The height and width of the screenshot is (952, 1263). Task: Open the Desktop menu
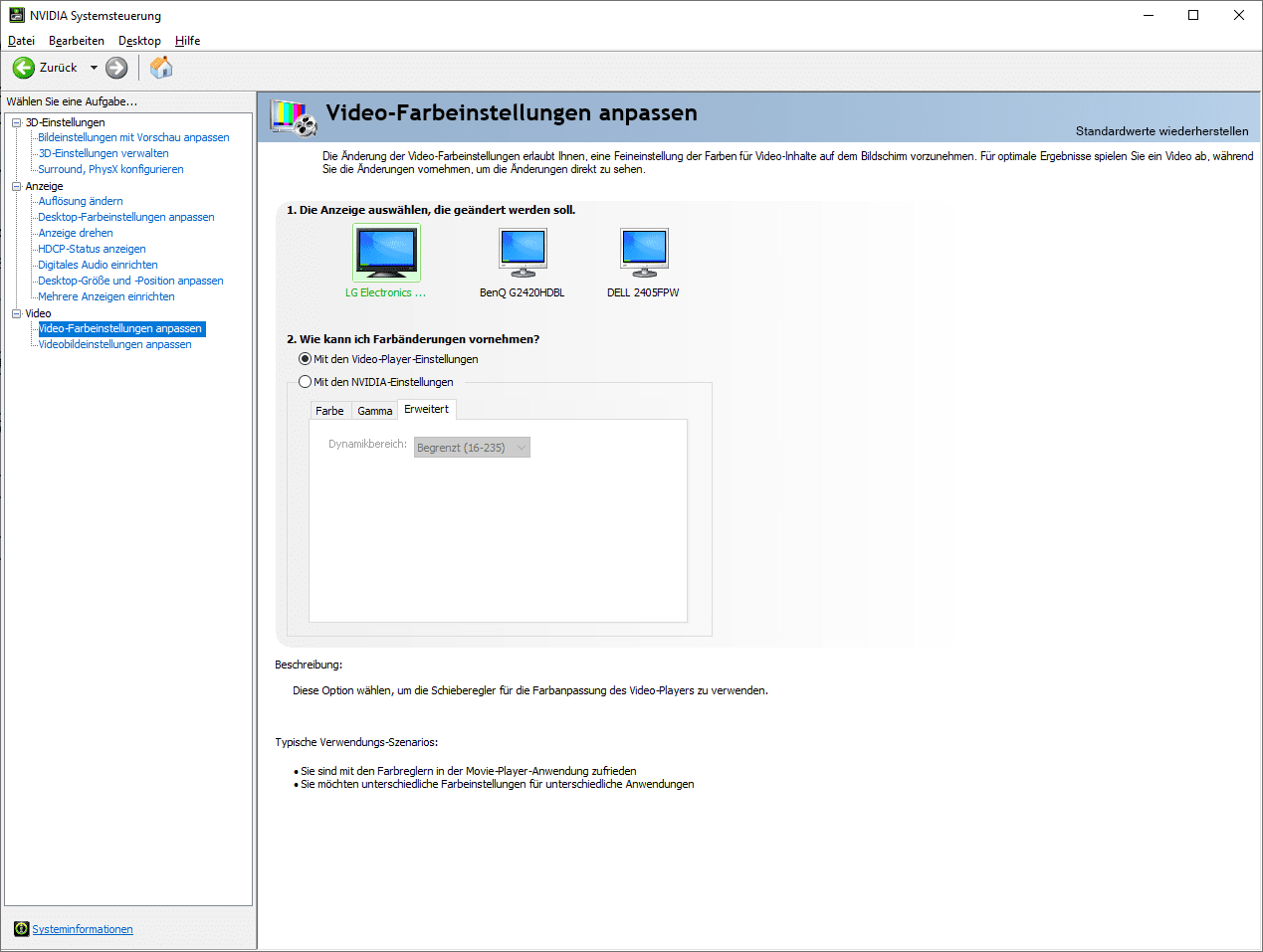coord(139,41)
